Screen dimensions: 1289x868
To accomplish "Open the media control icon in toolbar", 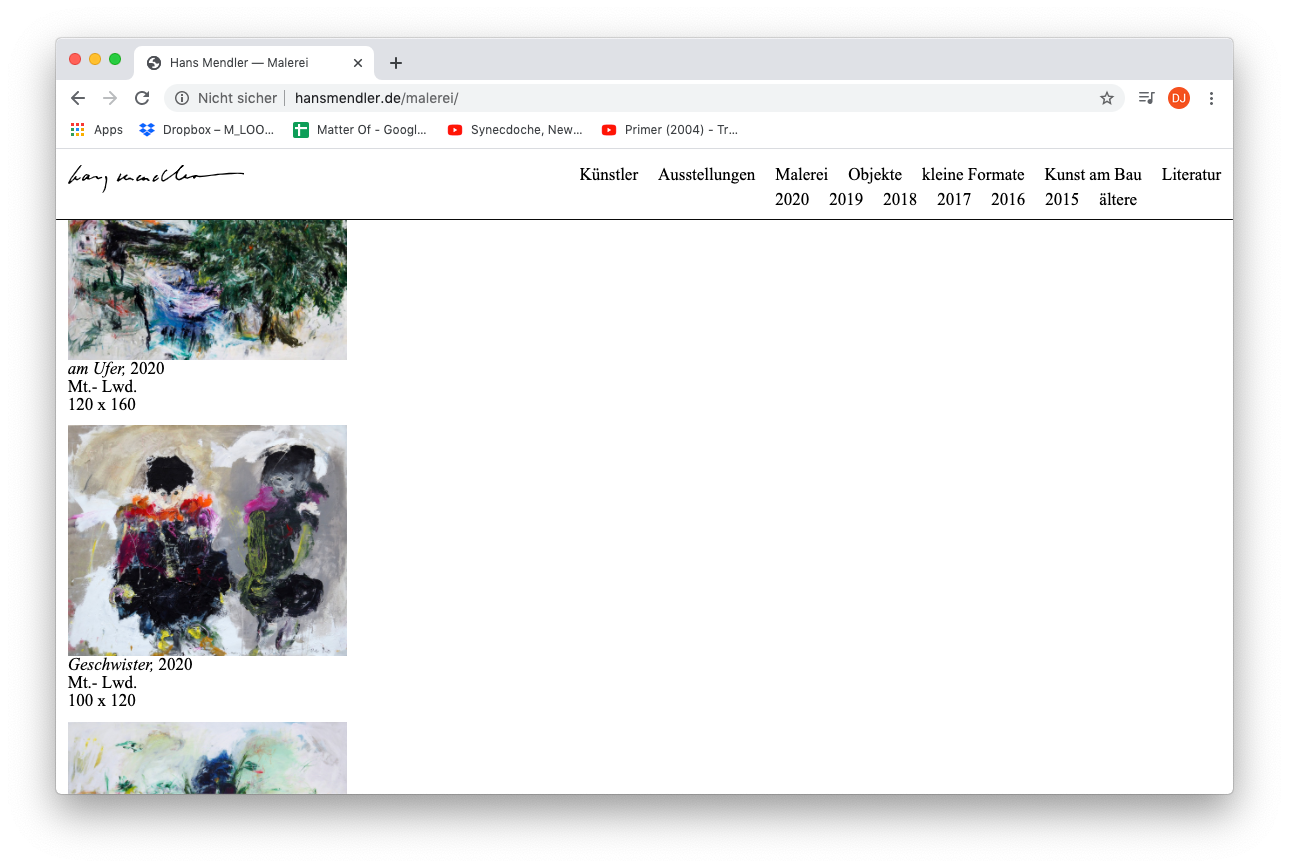I will point(1146,98).
